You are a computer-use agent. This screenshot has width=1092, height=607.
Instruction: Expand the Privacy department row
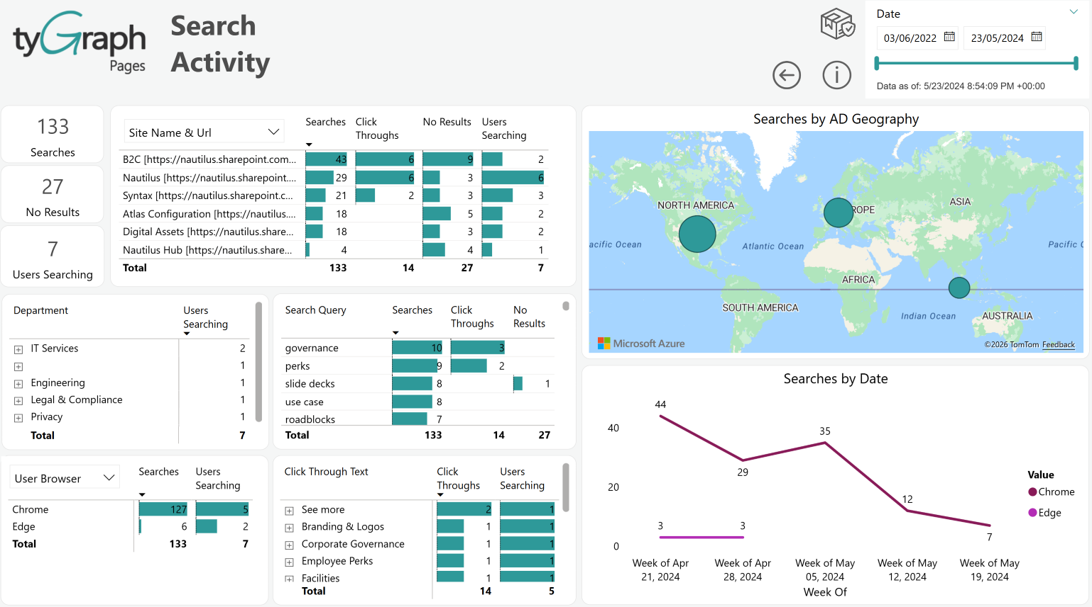click(18, 418)
